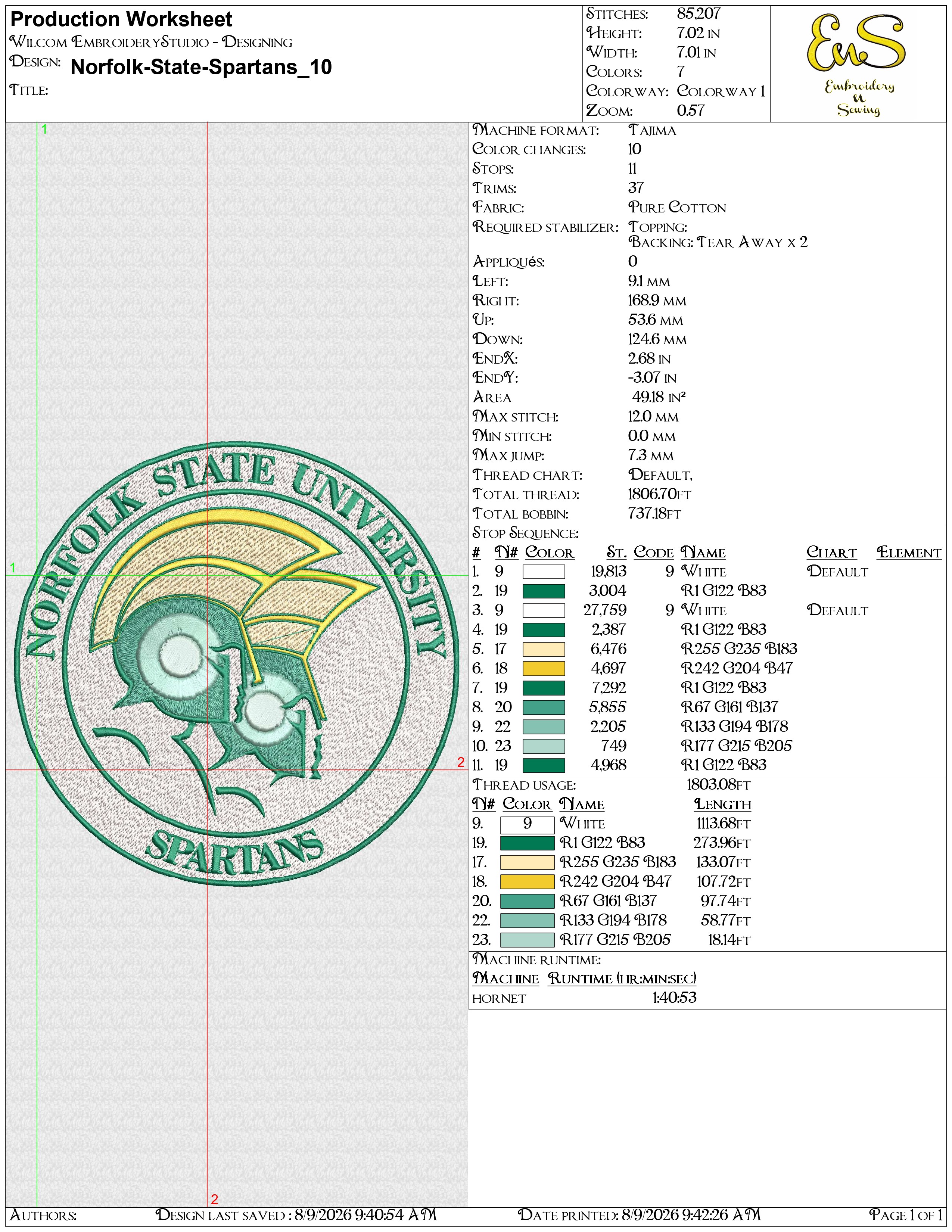Click the "Color changes:" label

(x=529, y=149)
